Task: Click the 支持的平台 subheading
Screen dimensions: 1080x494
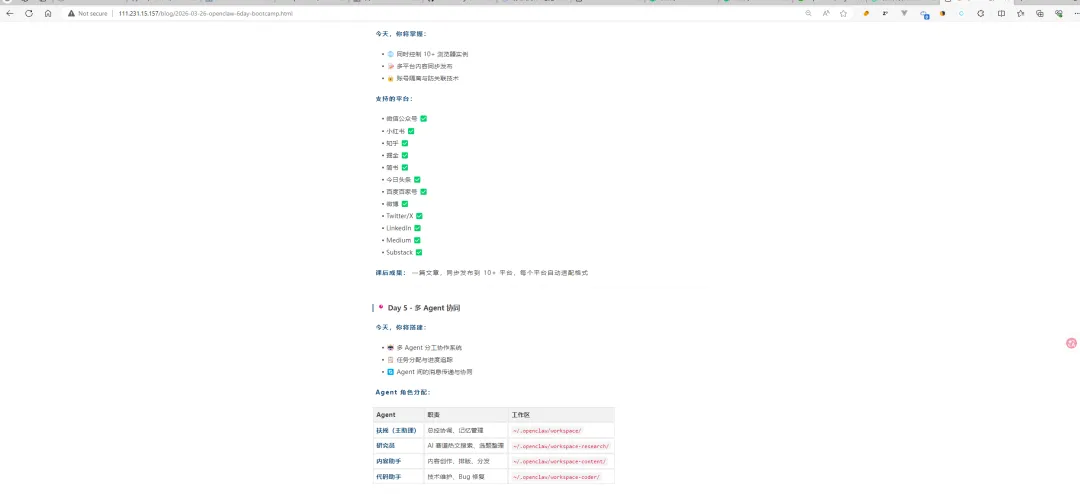Action: (394, 99)
